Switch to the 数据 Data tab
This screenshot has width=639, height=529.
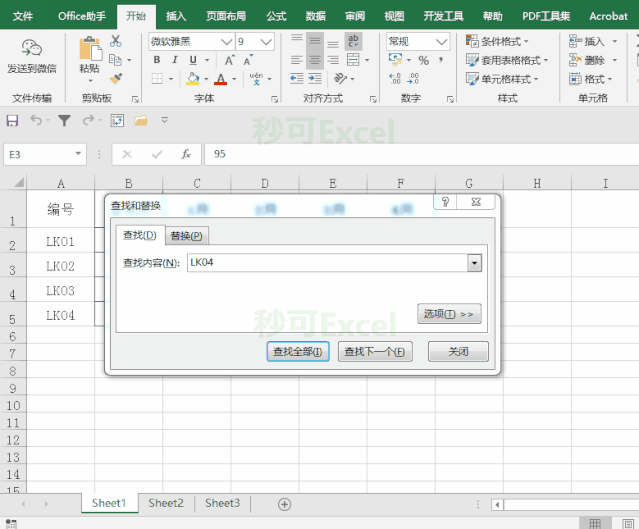coord(315,16)
